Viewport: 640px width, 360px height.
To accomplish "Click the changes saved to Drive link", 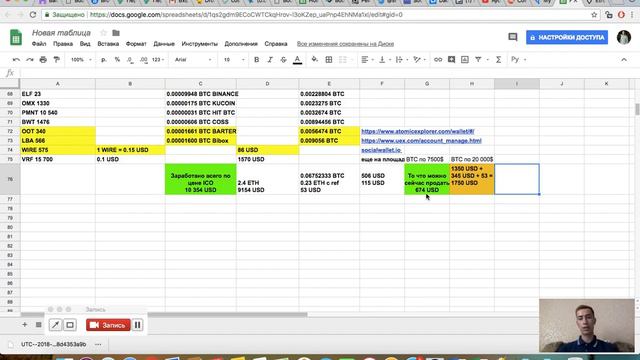I will (x=345, y=44).
